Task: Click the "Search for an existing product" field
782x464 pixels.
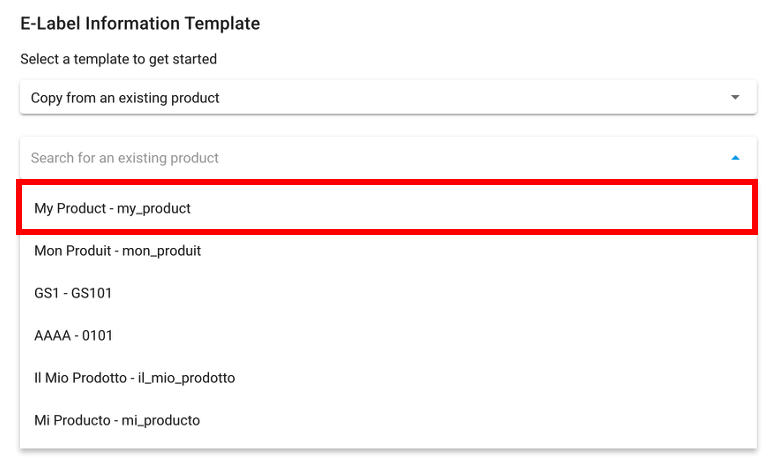Action: 370,158
